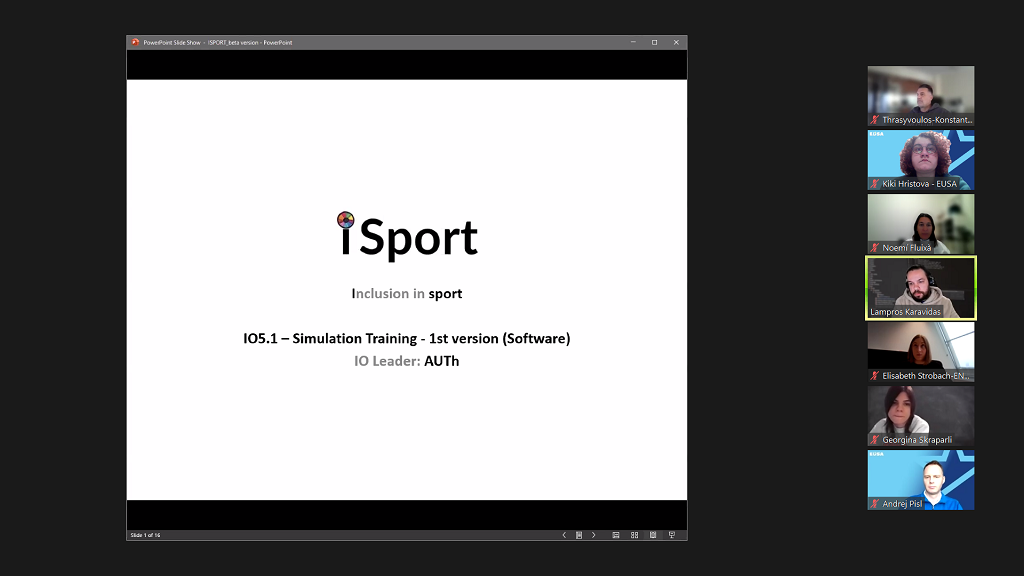This screenshot has width=1024, height=576.
Task: Switch to Reading View
Action: (653, 535)
